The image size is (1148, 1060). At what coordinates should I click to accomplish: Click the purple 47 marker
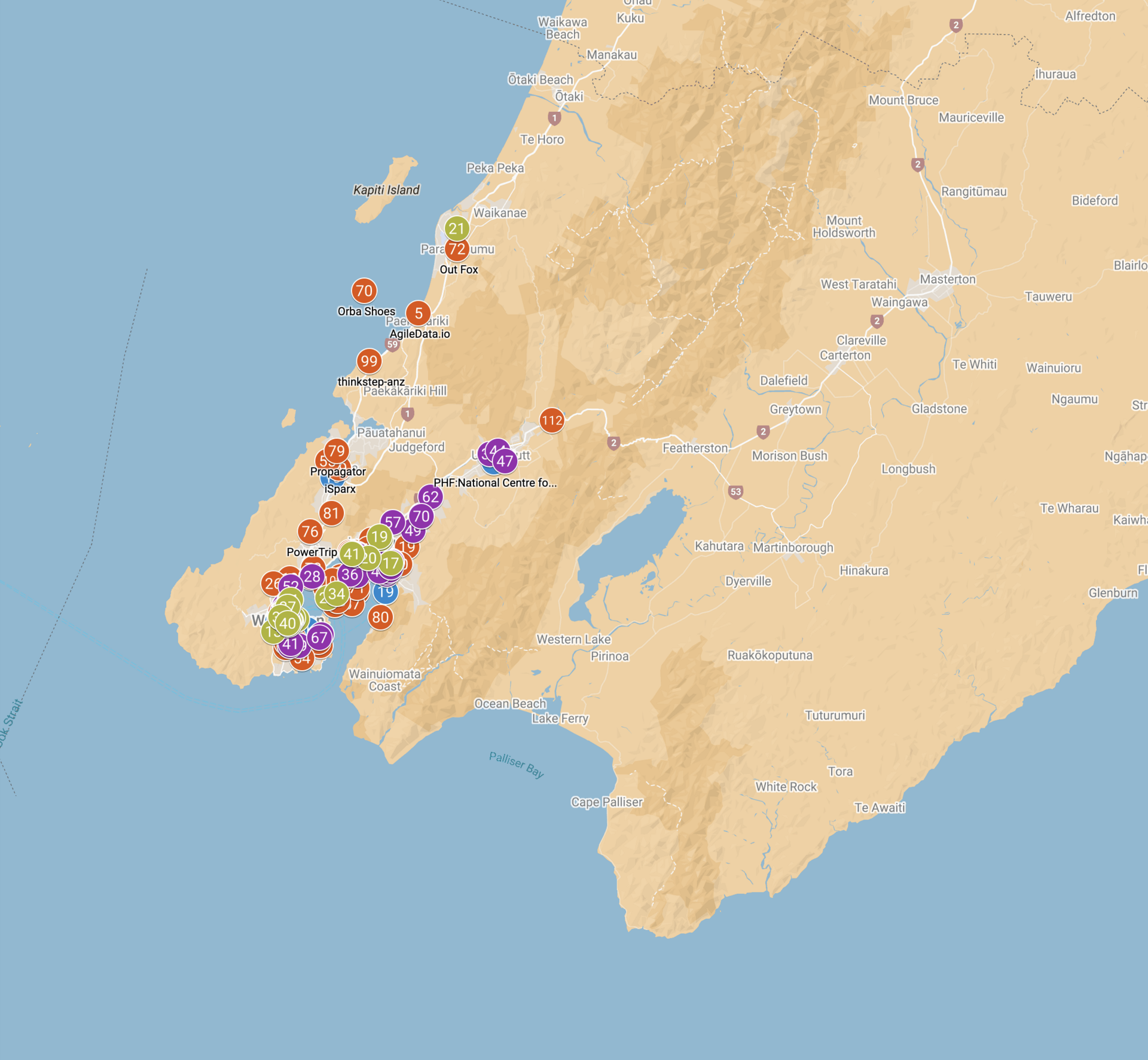click(505, 461)
